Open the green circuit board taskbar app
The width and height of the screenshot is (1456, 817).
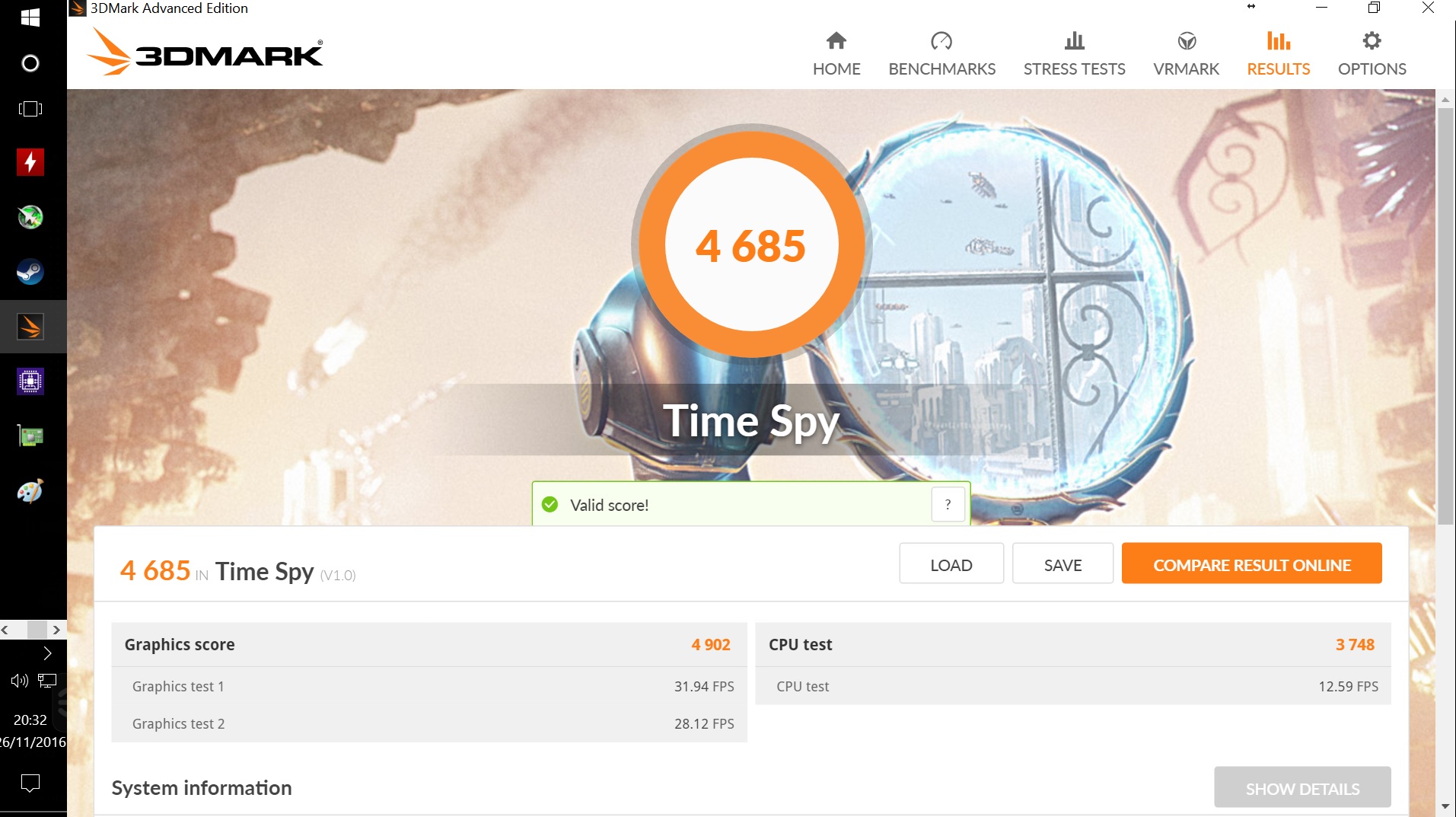tap(30, 436)
